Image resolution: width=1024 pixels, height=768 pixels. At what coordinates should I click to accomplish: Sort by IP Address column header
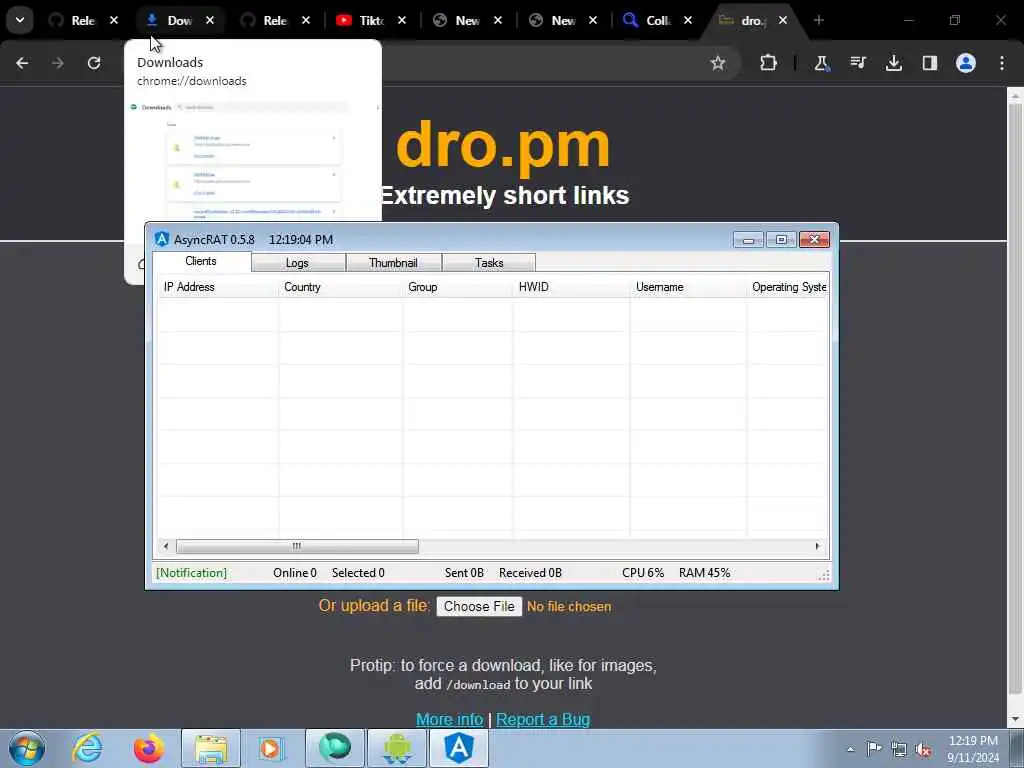(x=218, y=287)
